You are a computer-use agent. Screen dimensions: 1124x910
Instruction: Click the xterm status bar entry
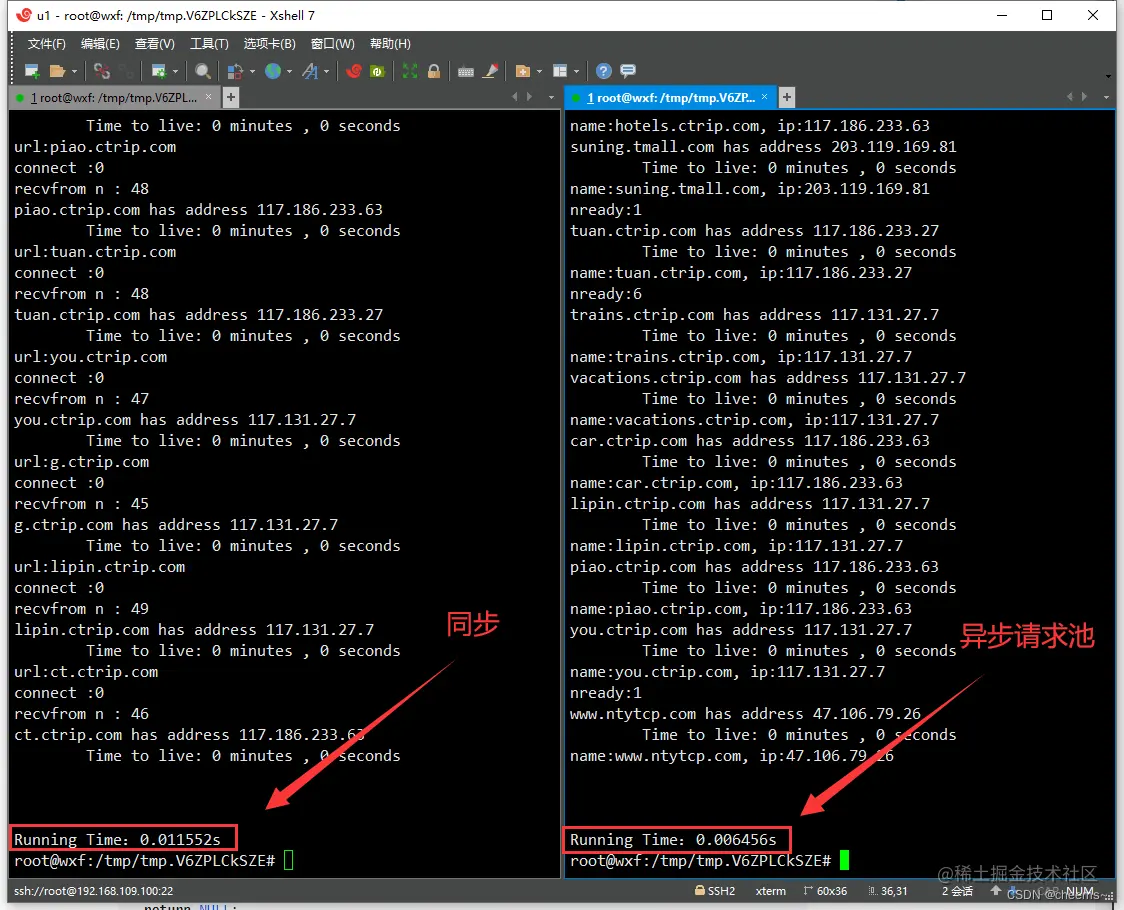(771, 891)
